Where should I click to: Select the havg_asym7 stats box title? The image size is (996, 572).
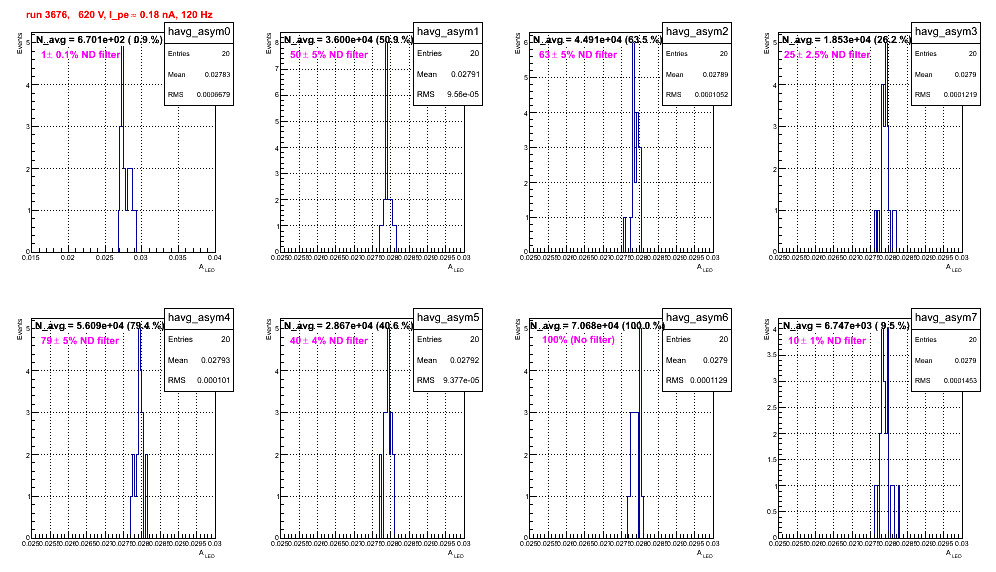[x=946, y=317]
